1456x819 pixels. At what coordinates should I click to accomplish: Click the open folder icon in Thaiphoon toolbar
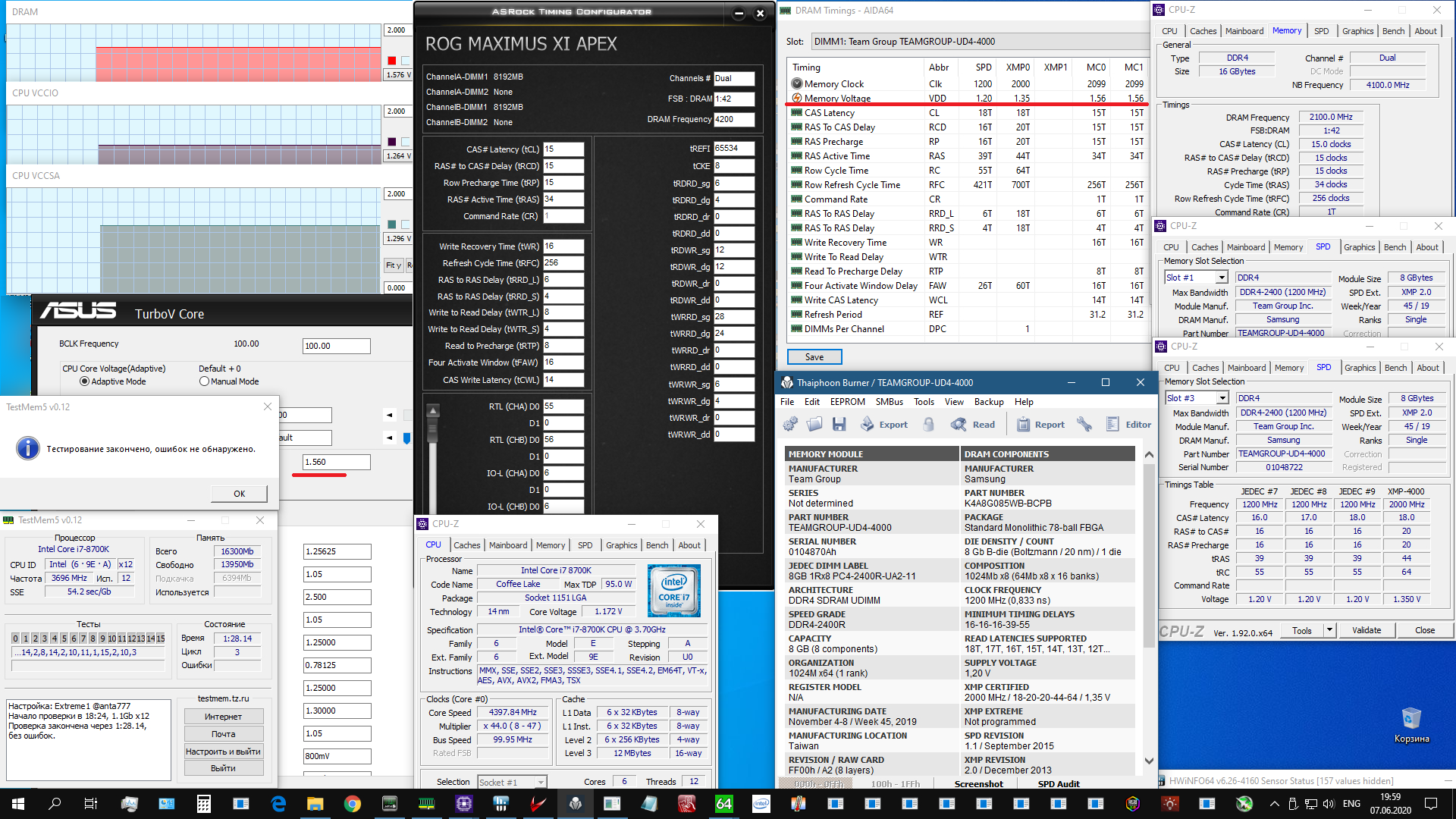click(x=814, y=425)
